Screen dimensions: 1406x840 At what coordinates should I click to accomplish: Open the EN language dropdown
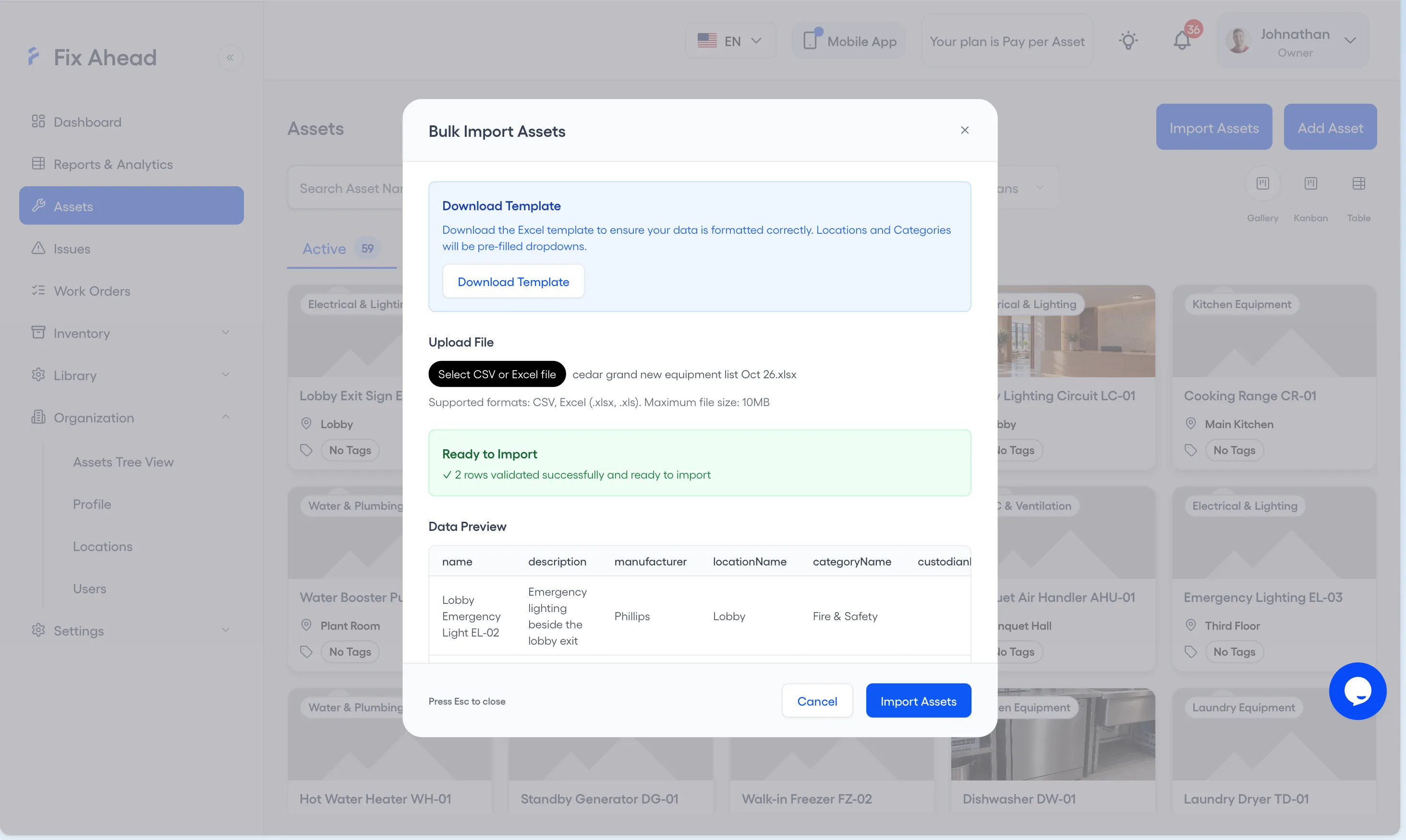coord(730,41)
